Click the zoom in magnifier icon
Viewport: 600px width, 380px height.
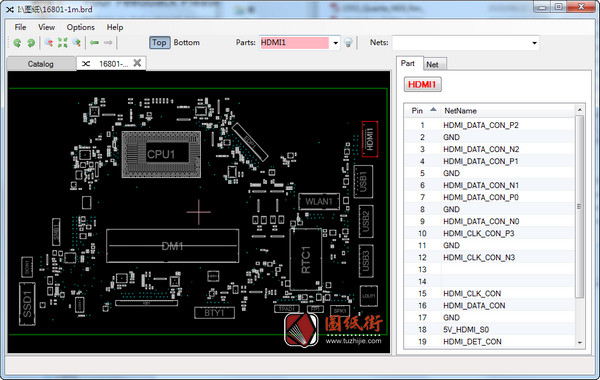tap(77, 42)
